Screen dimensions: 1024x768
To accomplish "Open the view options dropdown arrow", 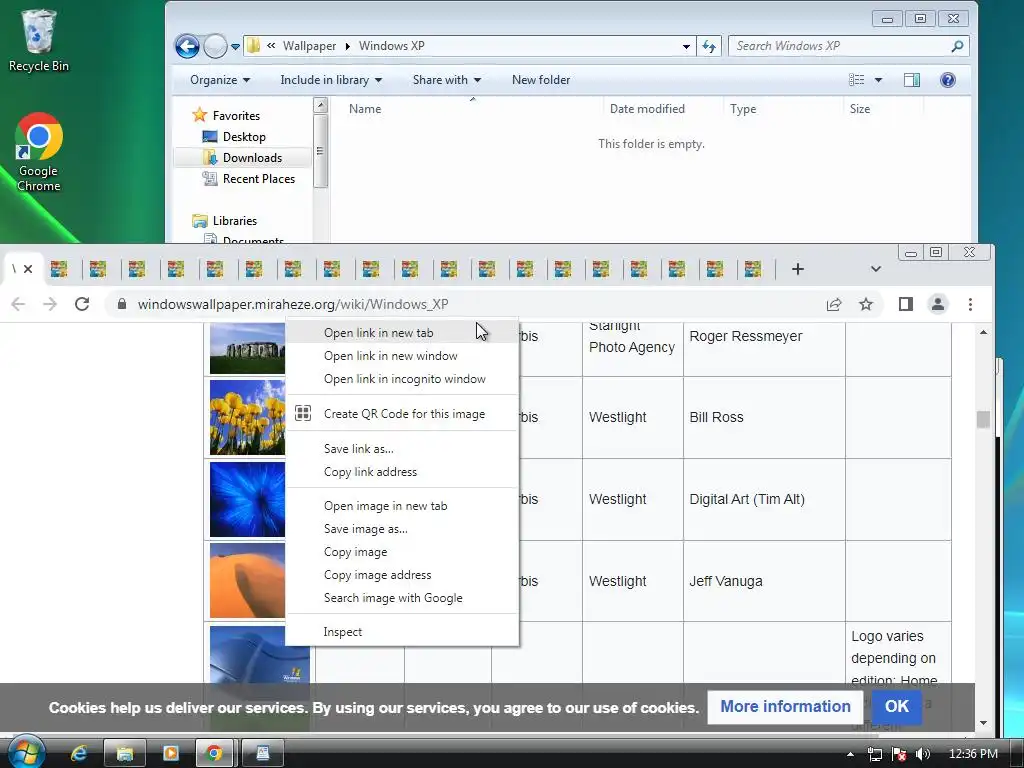I will [x=878, y=80].
